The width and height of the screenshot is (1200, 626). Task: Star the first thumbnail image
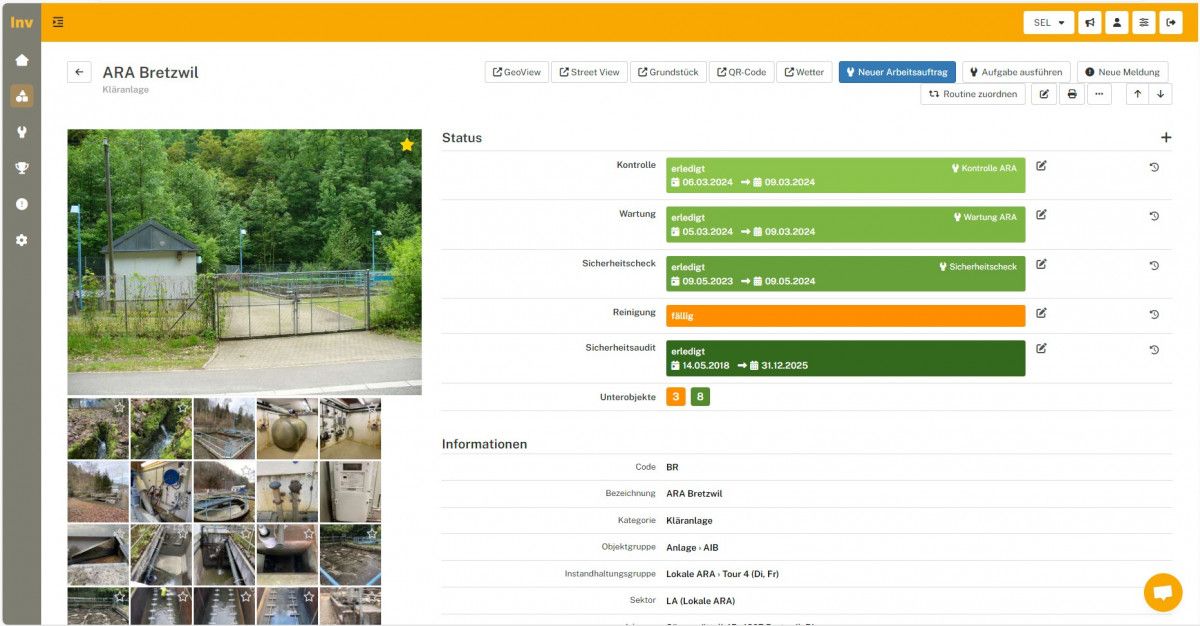tap(119, 408)
